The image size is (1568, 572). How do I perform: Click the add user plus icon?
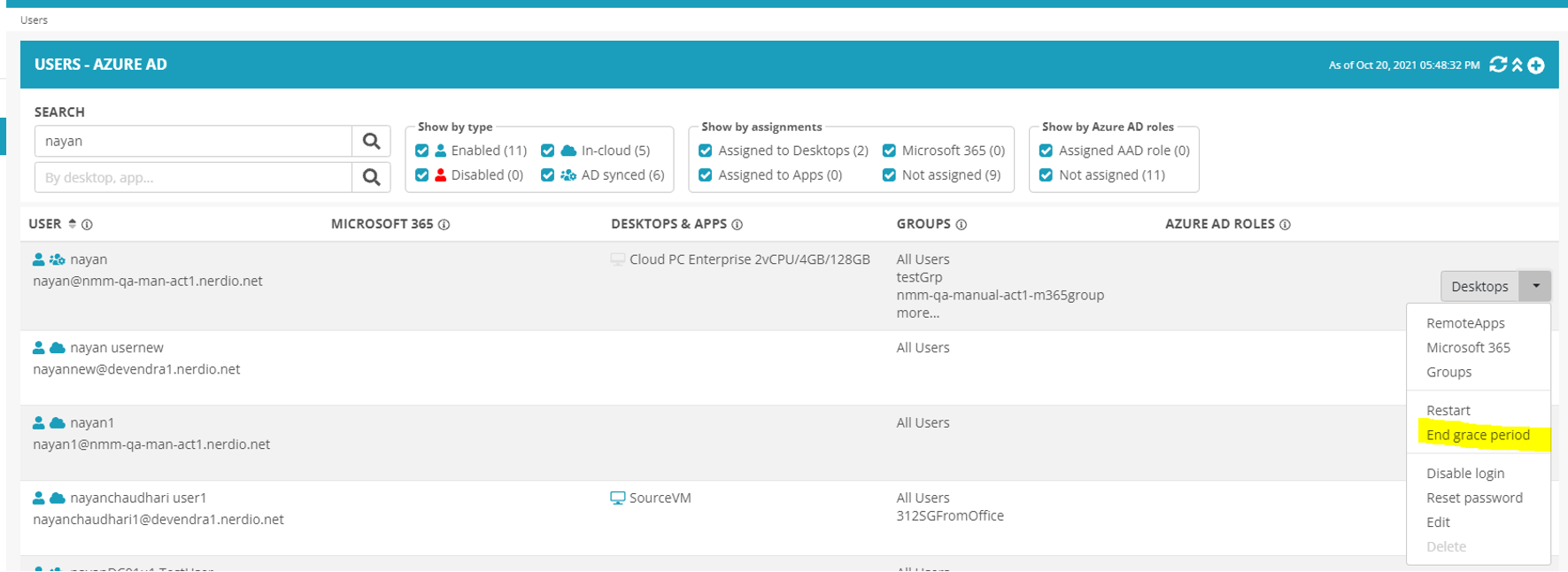click(1536, 65)
